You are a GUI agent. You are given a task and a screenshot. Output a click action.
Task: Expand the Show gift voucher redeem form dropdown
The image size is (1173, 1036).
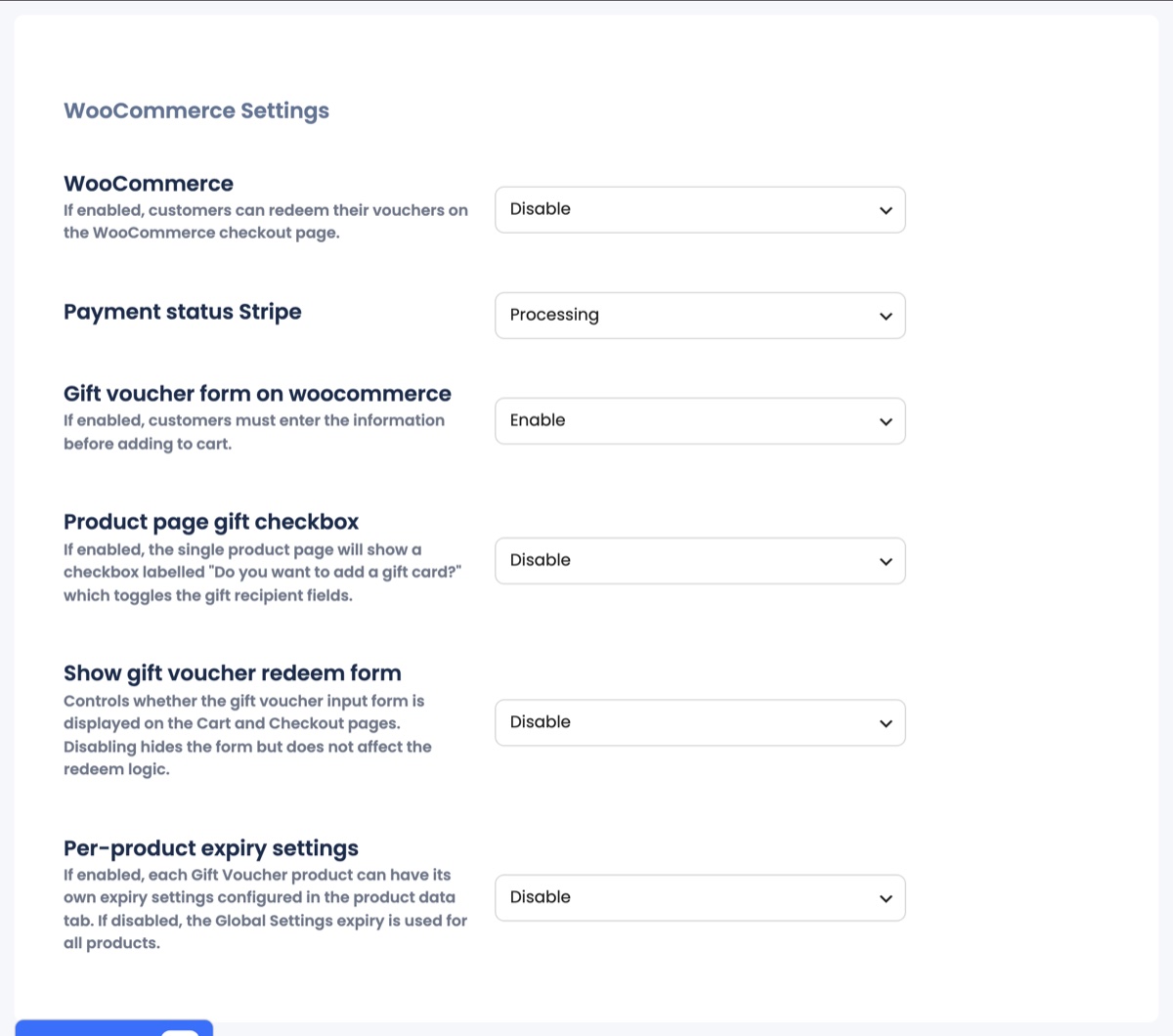click(700, 723)
